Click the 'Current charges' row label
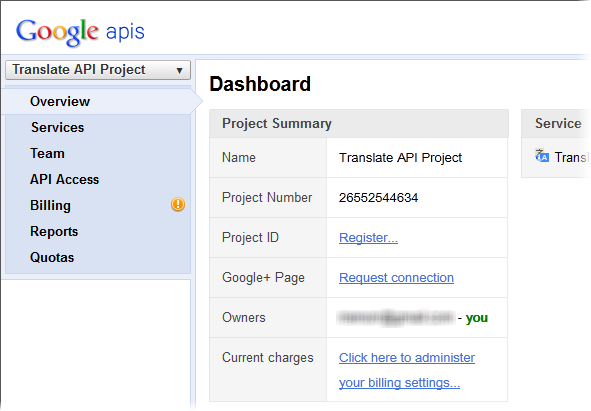 point(268,357)
